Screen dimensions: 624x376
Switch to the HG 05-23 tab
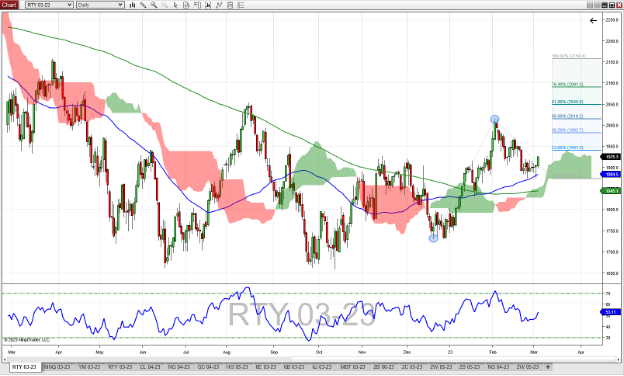237,367
